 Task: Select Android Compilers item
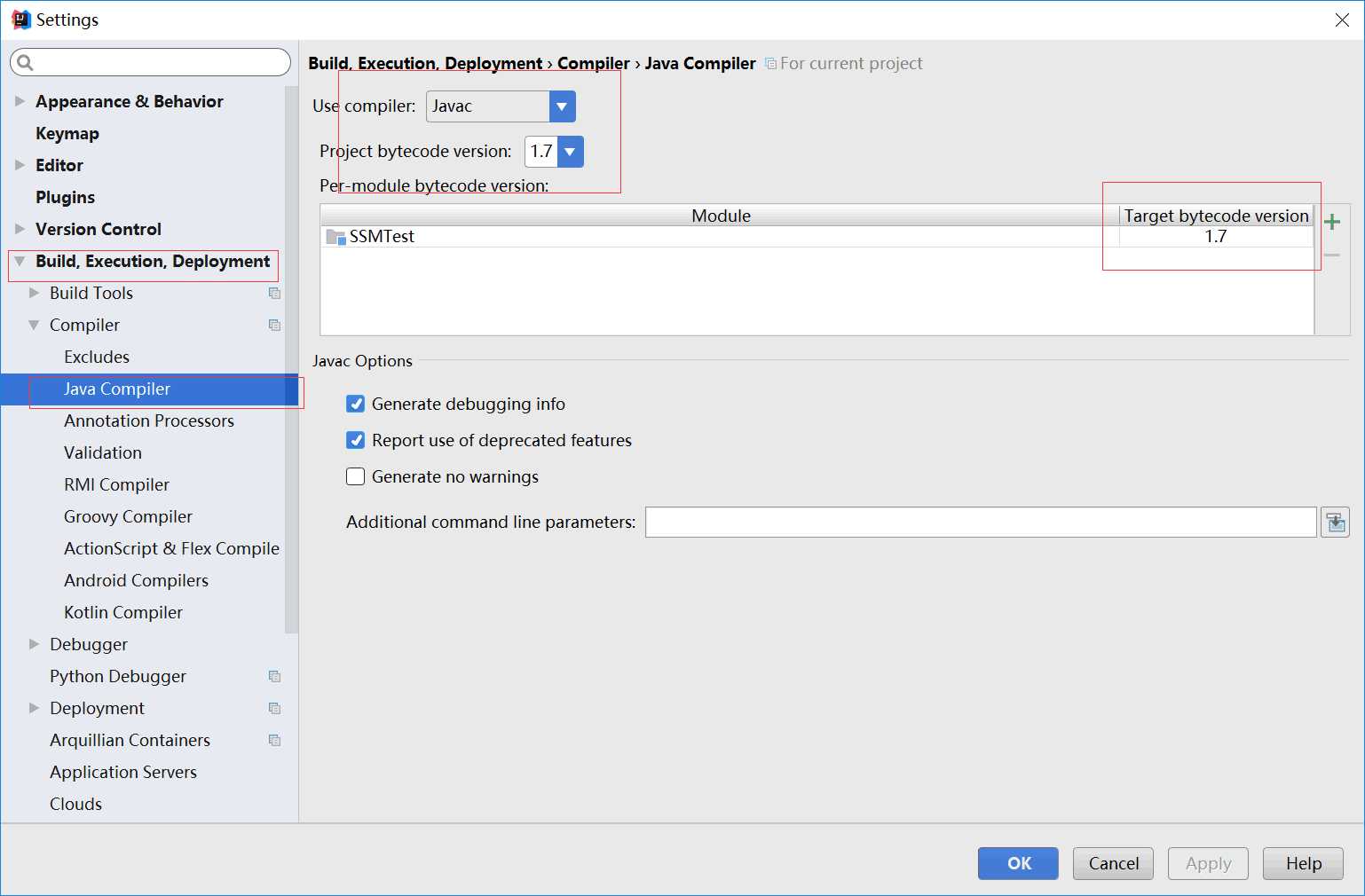(x=136, y=581)
